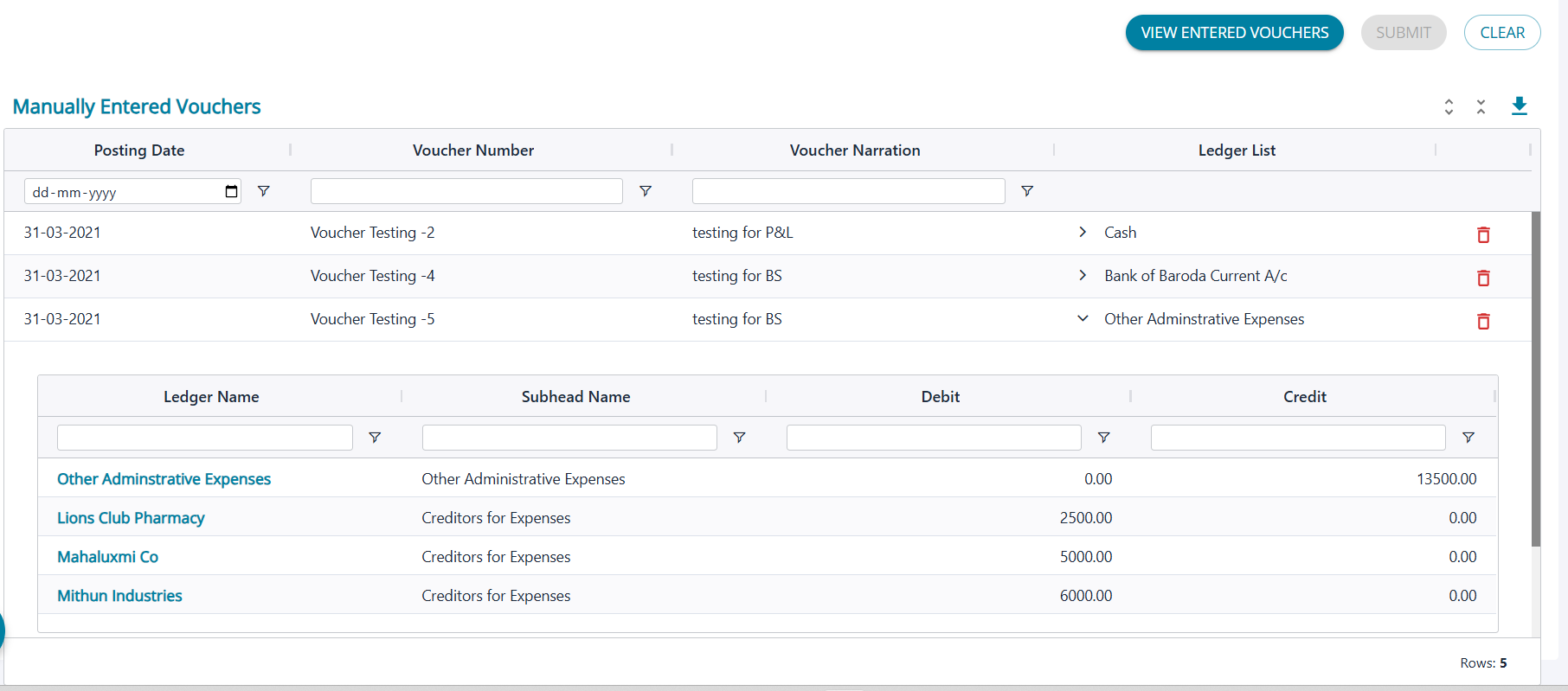Sort by the Voucher Number column header
The image size is (1568, 691).
coord(473,150)
